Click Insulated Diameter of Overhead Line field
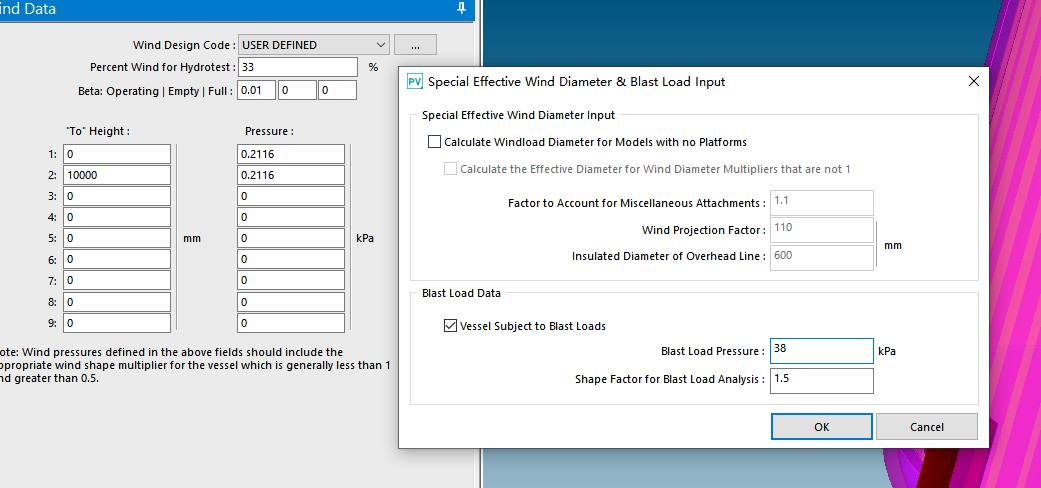This screenshot has height=488, width=1041. point(821,258)
